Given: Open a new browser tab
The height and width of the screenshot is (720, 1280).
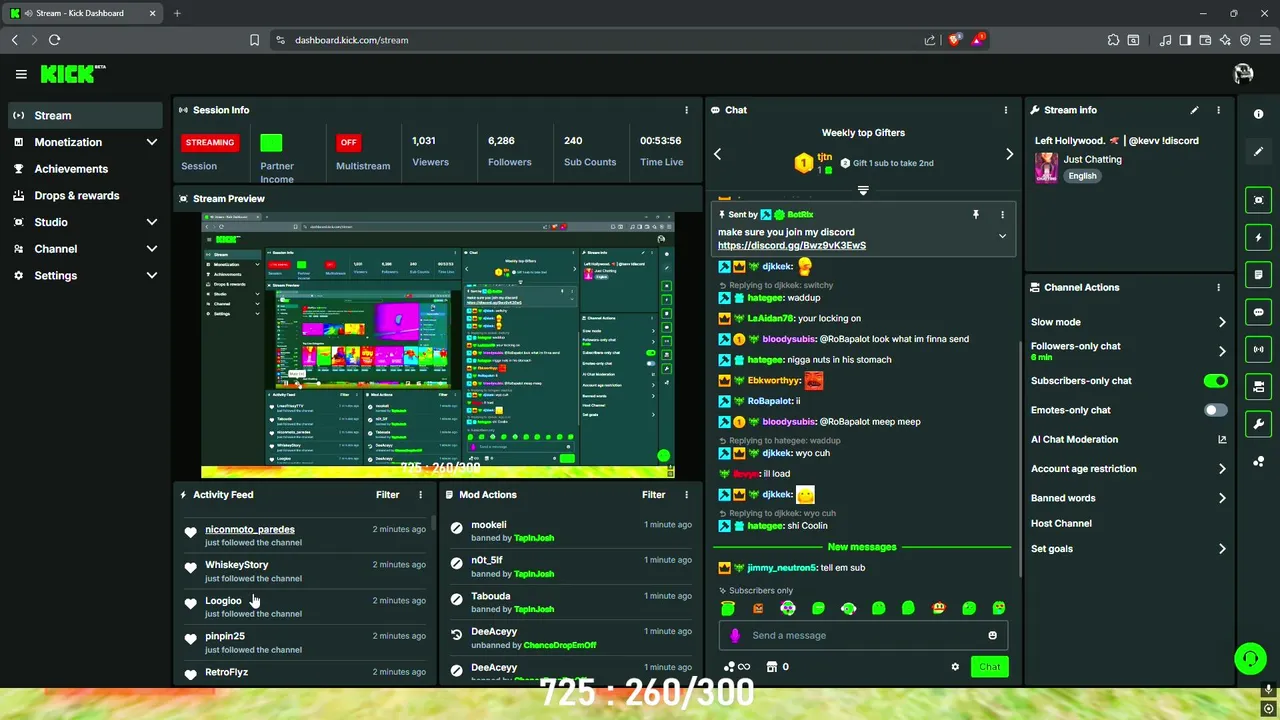Looking at the screenshot, I should tap(177, 13).
